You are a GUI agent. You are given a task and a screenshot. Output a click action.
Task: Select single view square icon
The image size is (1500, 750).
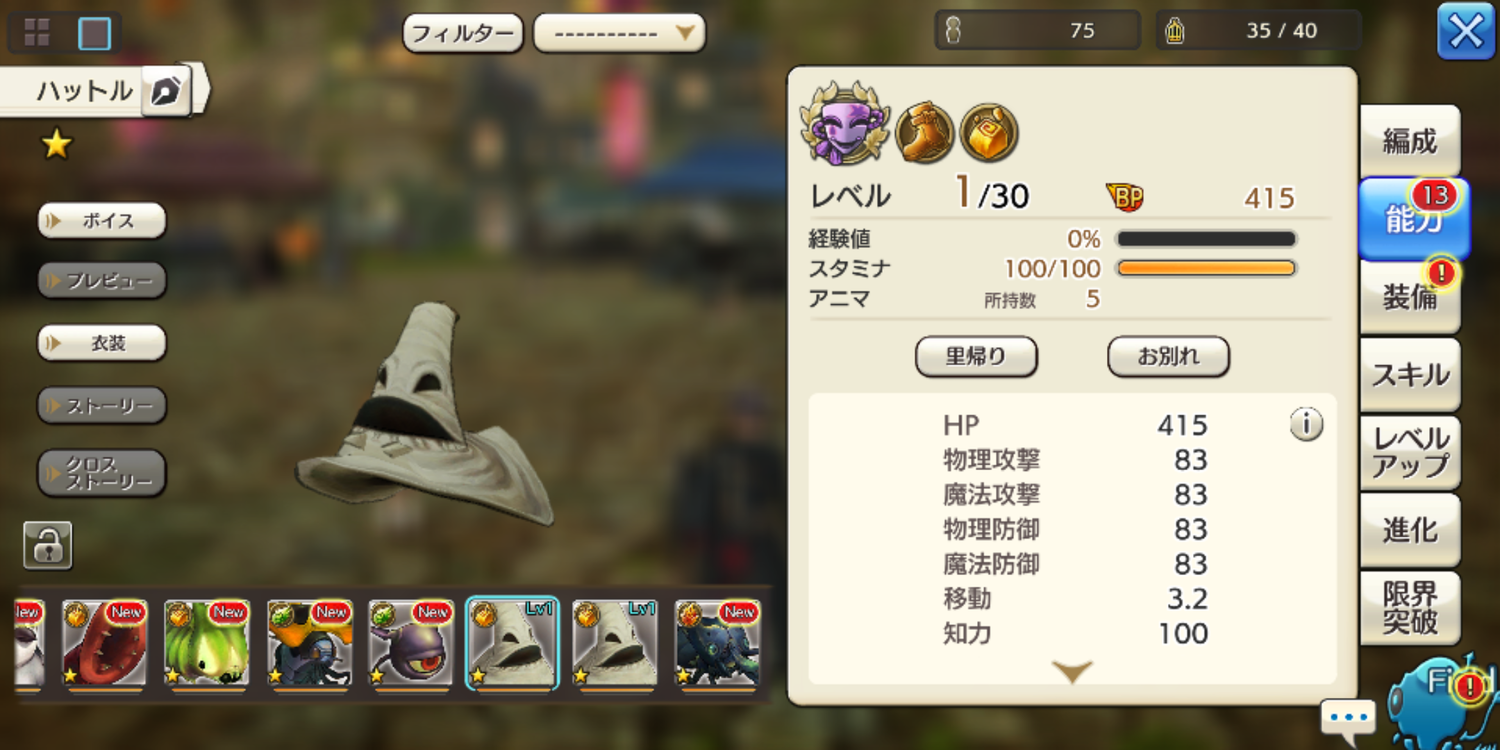pos(94,33)
